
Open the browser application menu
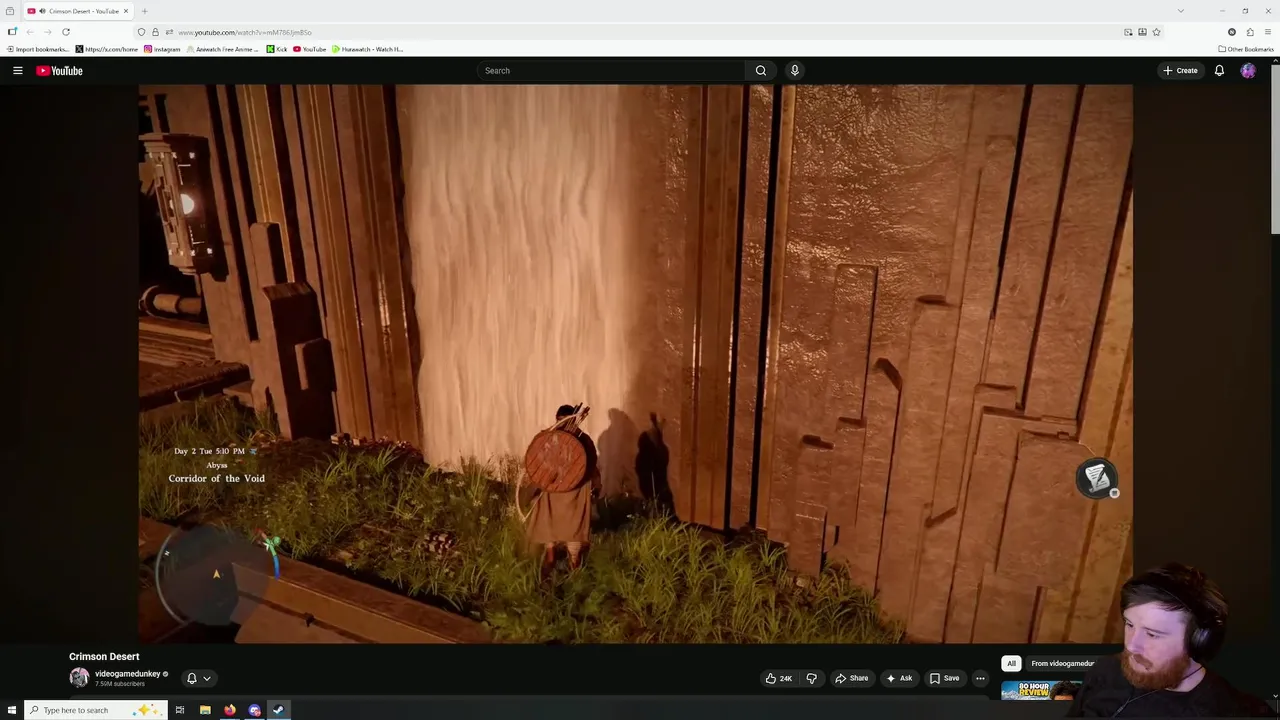point(1268,32)
